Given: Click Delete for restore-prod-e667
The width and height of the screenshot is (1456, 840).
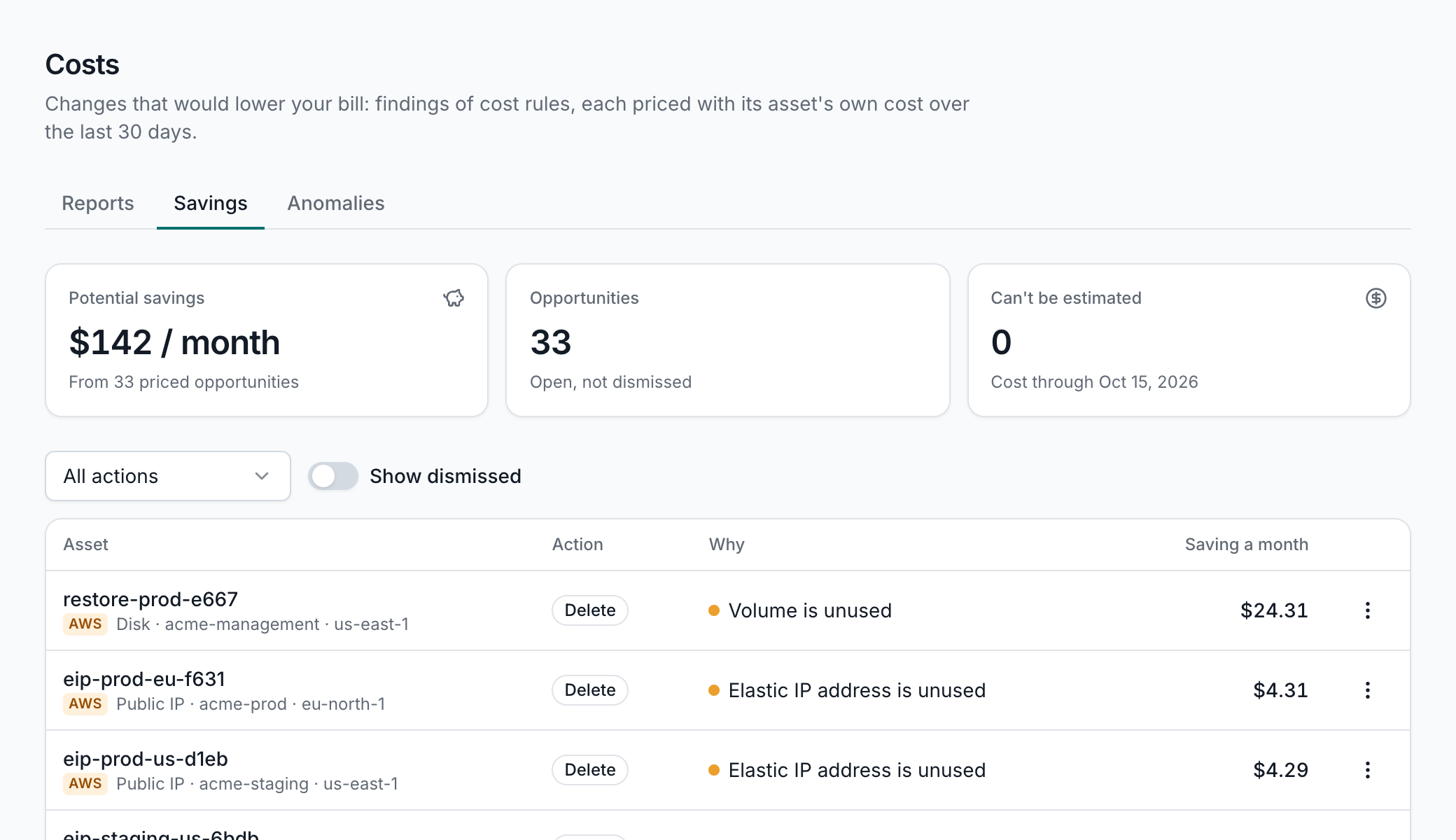Looking at the screenshot, I should coord(590,610).
